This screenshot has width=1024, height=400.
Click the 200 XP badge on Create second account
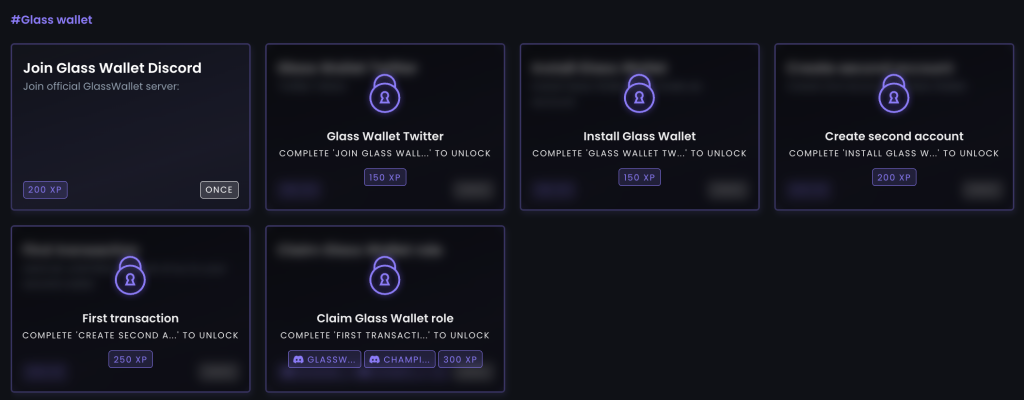[x=894, y=177]
